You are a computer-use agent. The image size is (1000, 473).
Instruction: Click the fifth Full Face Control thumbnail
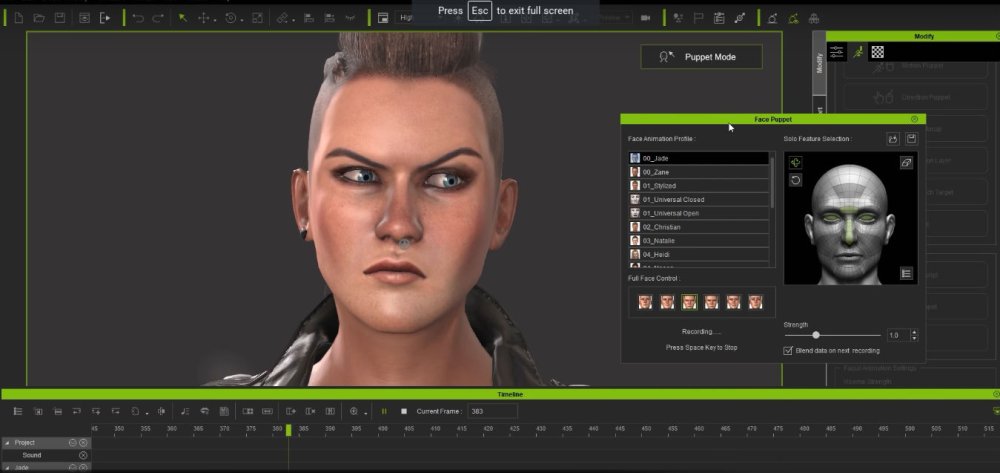click(x=733, y=302)
